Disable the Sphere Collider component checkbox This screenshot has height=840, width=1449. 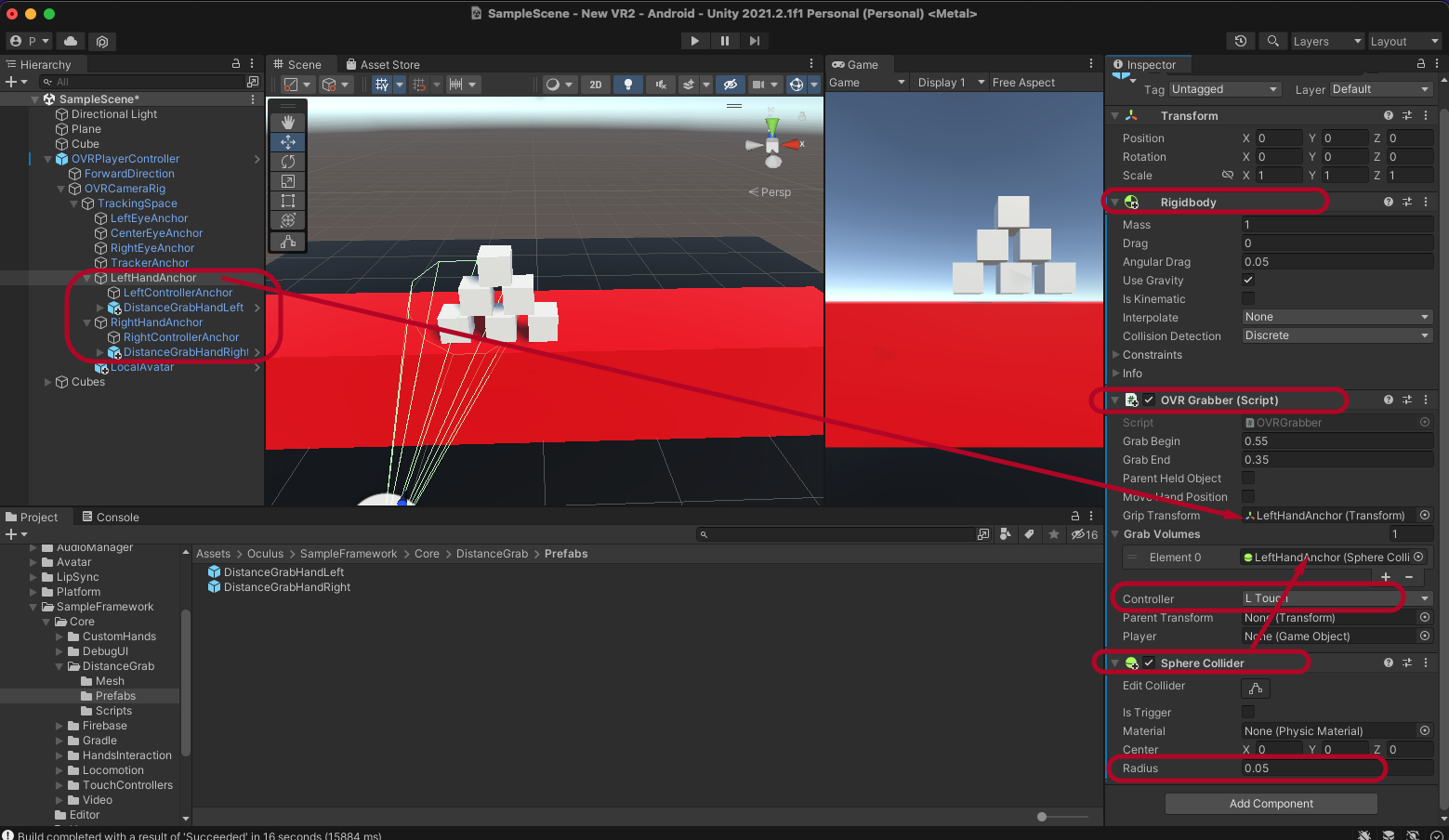pos(1149,663)
